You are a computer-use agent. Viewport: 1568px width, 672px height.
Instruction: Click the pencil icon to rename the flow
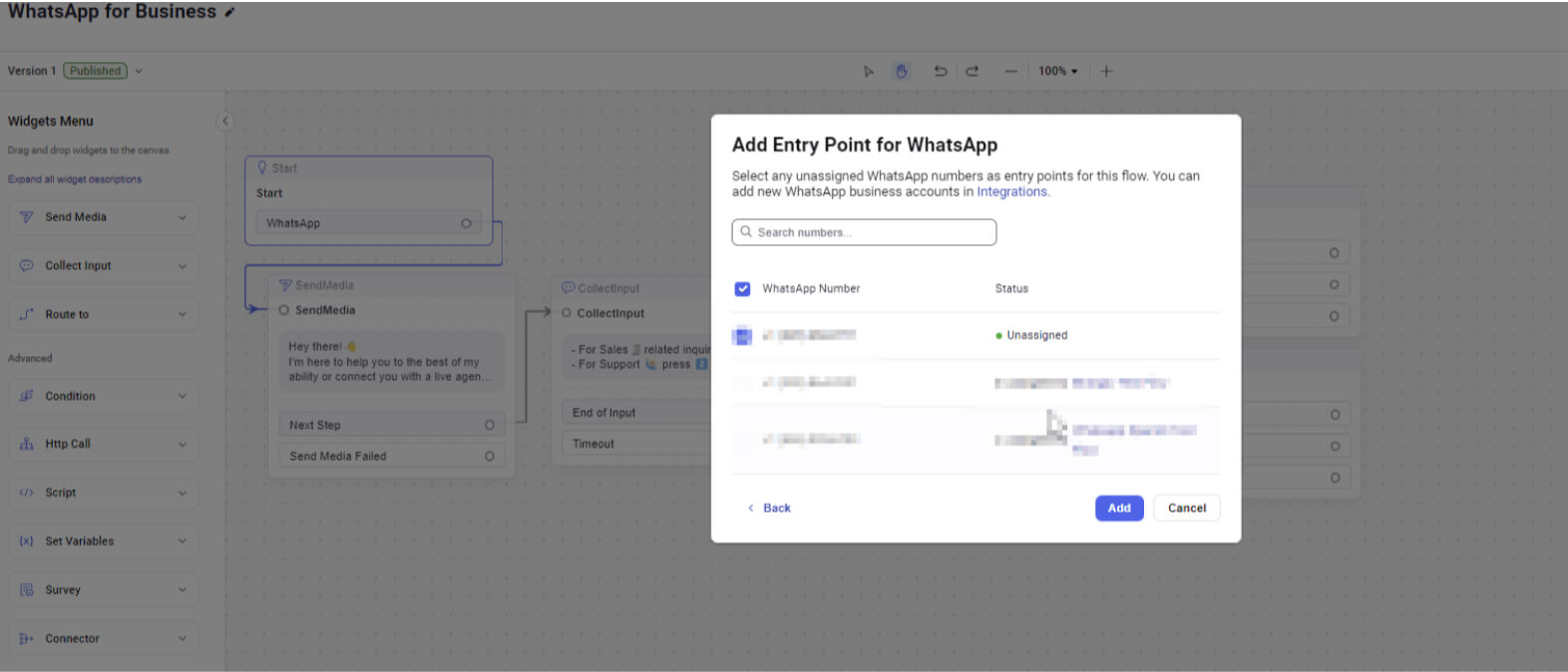coord(230,13)
